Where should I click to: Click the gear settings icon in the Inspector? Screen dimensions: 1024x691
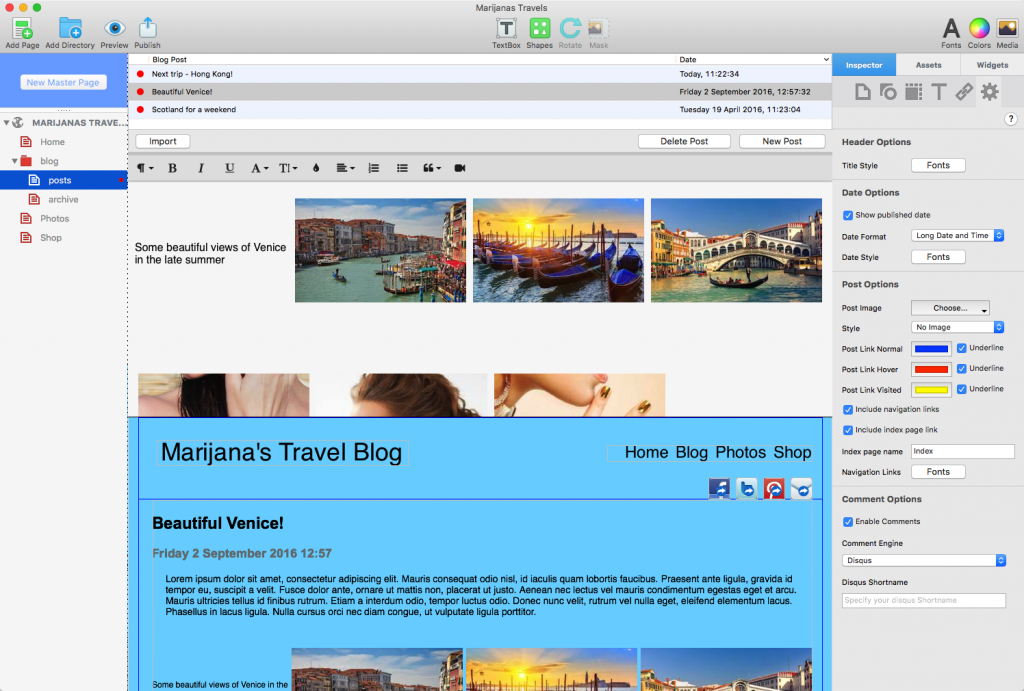point(988,91)
